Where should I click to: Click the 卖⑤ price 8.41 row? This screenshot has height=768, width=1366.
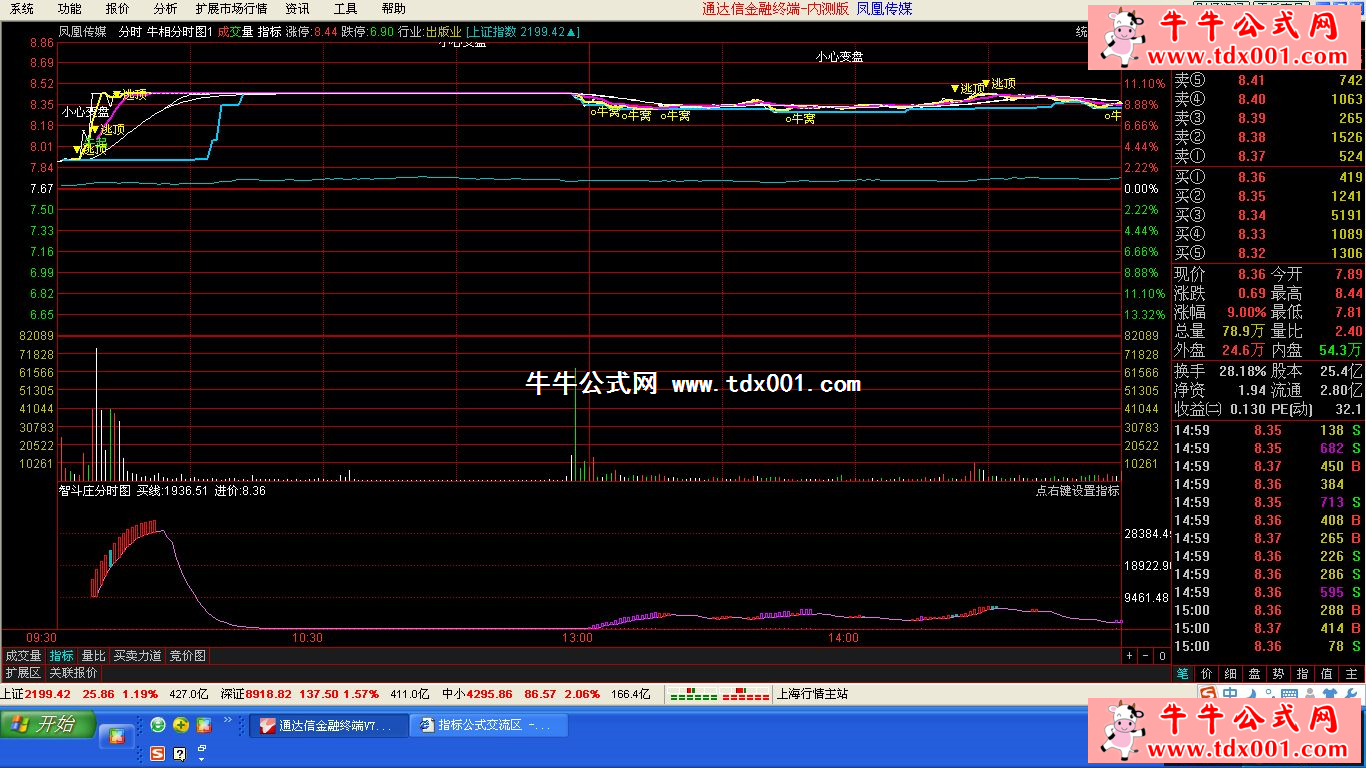point(1268,80)
